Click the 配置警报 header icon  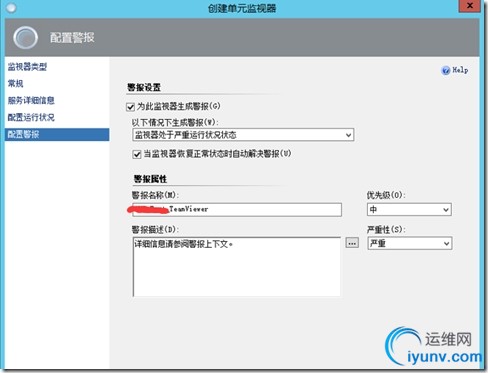point(25,38)
